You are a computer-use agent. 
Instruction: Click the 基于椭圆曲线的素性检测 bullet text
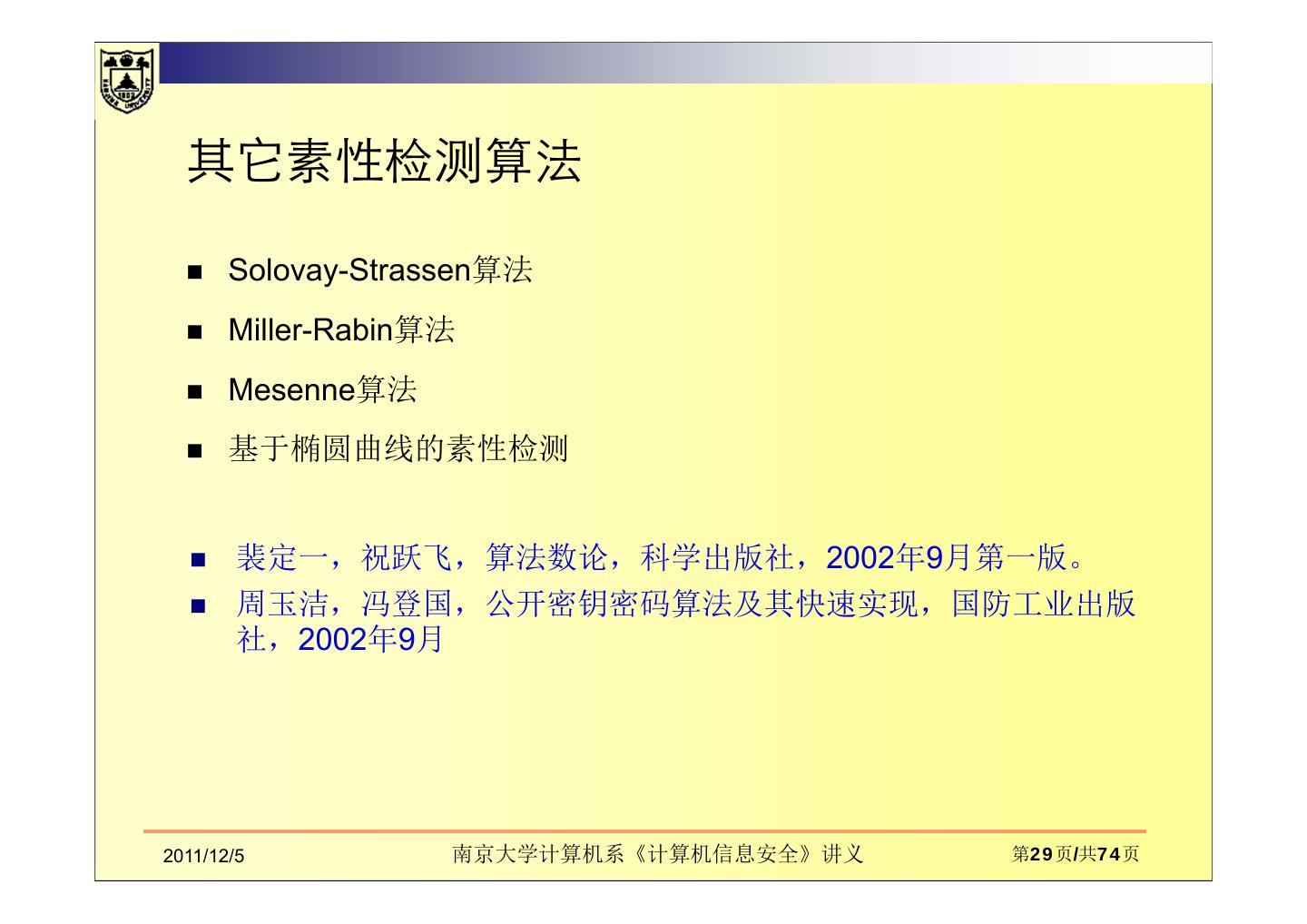tap(398, 448)
